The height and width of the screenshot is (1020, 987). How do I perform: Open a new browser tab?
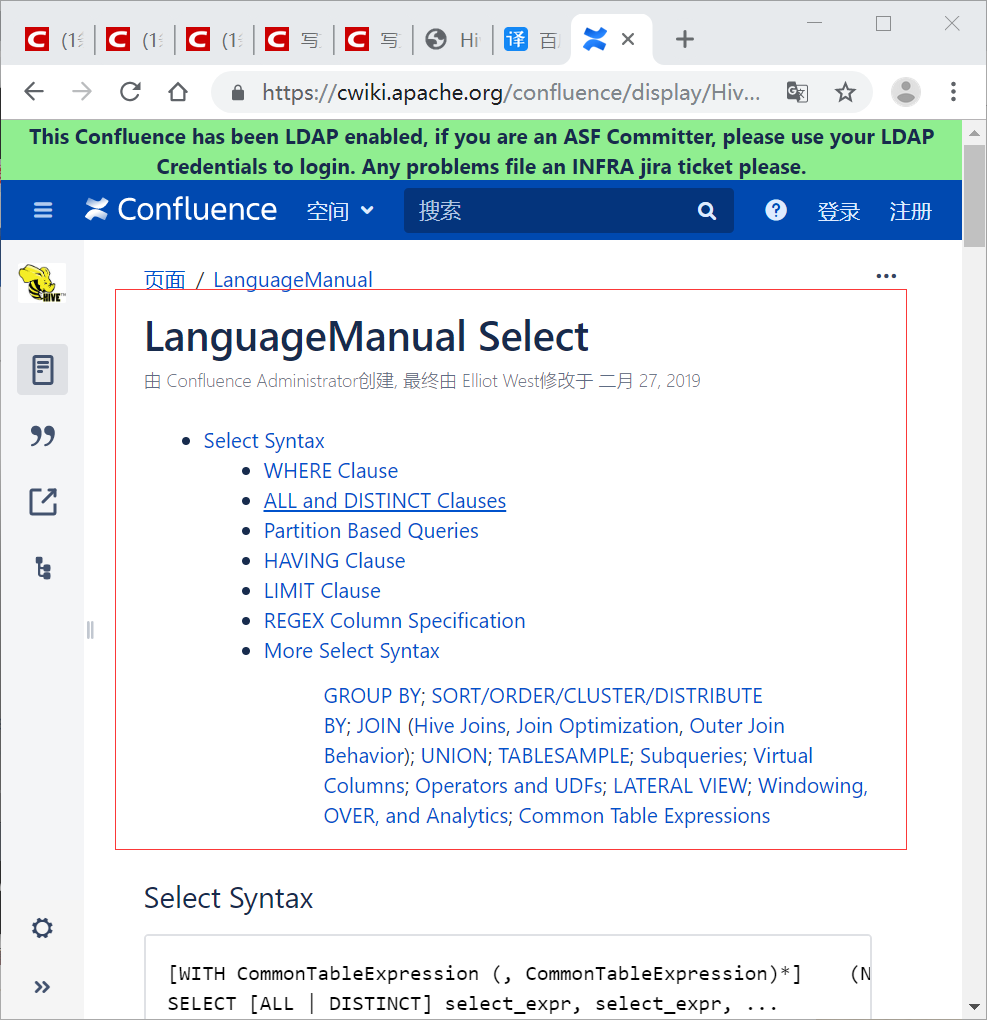click(684, 39)
